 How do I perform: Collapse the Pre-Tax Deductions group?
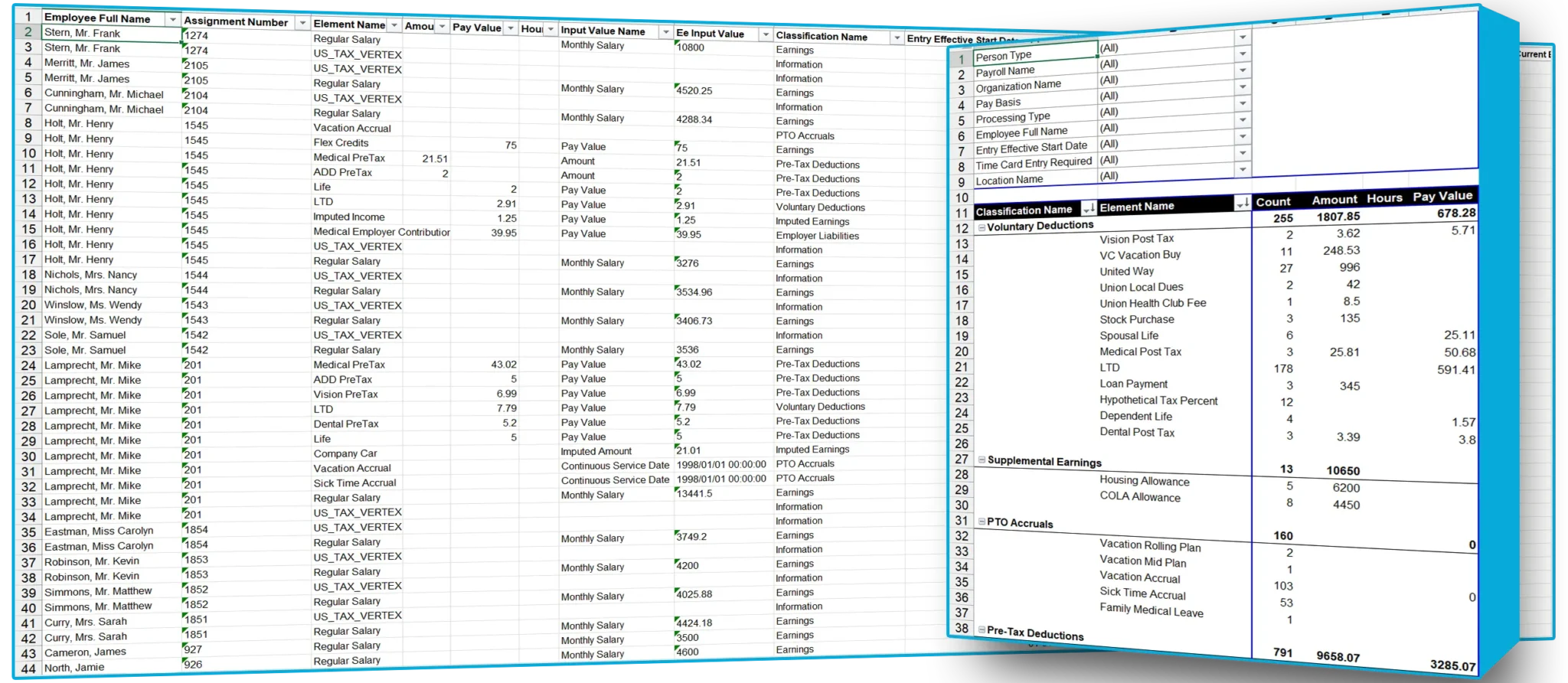(982, 630)
